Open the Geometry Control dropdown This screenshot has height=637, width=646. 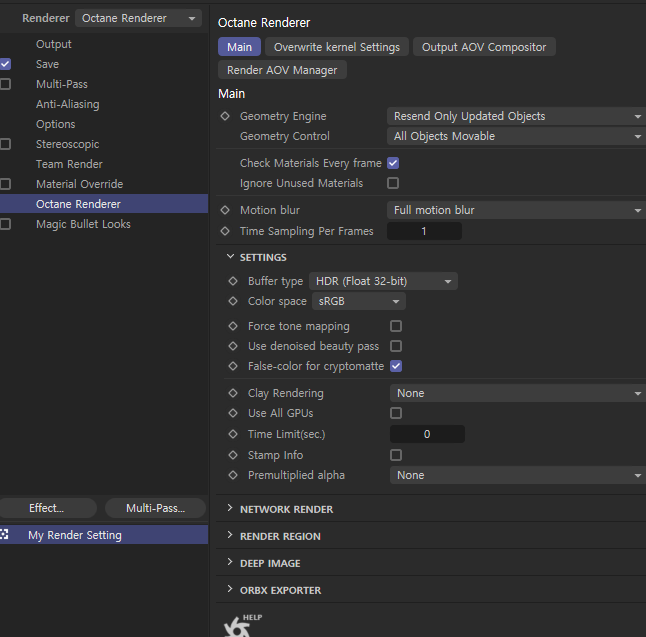[516, 136]
